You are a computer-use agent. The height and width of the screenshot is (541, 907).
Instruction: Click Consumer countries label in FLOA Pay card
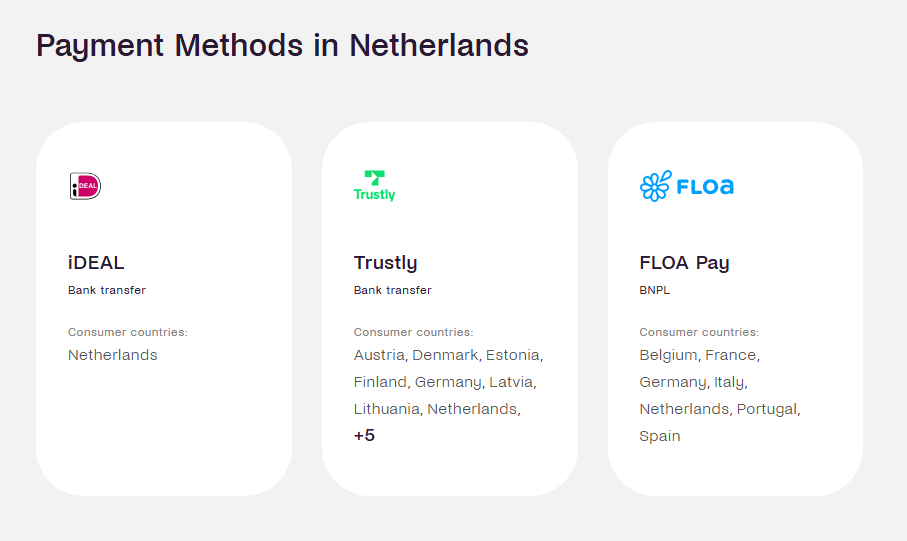pyautogui.click(x=699, y=332)
